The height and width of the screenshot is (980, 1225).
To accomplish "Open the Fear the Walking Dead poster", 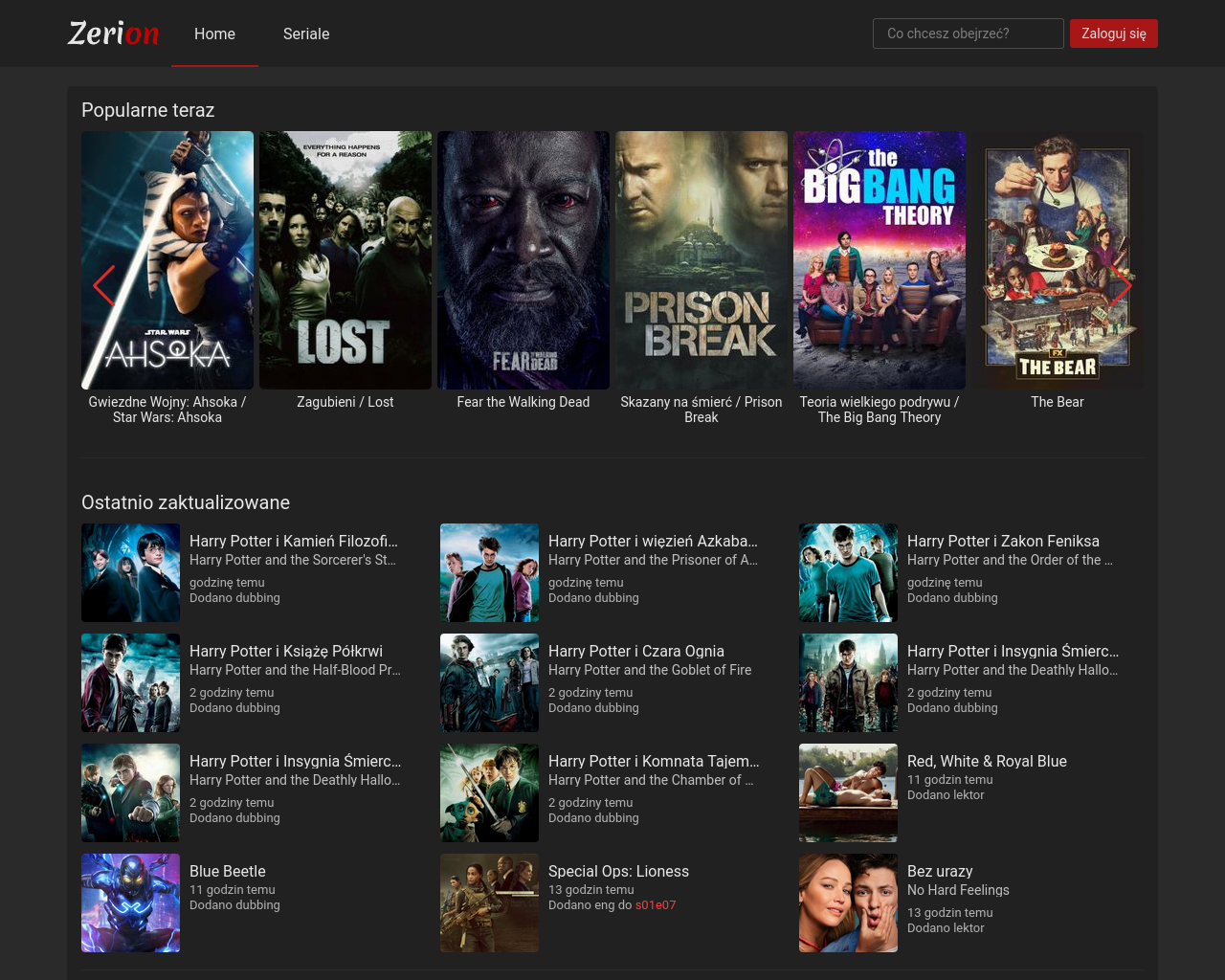I will [523, 260].
